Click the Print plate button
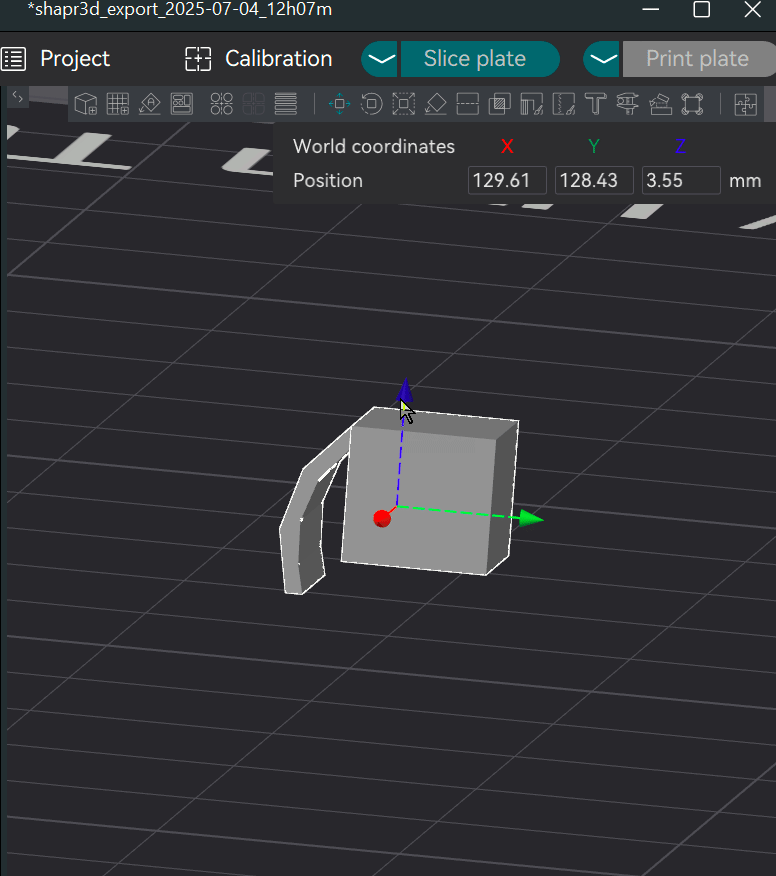This screenshot has height=876, width=776. [x=699, y=59]
